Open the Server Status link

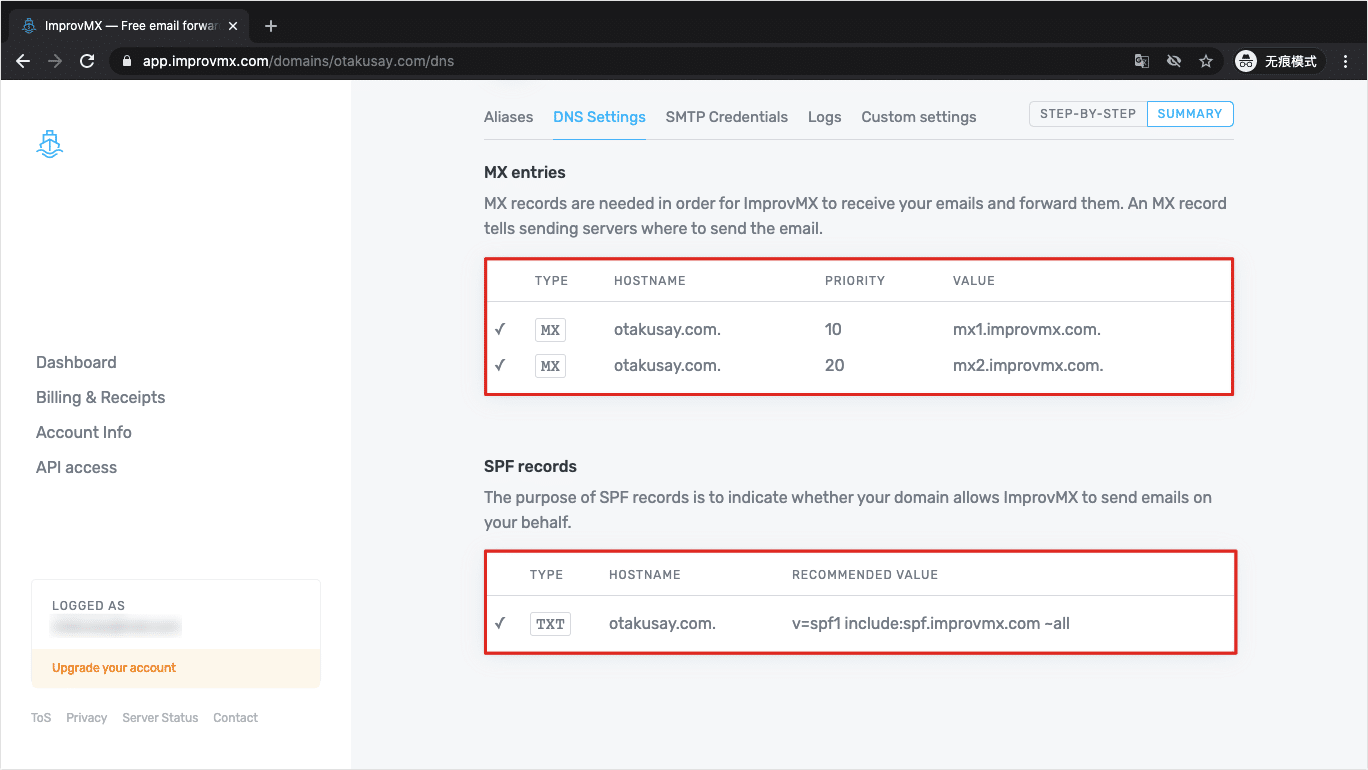(160, 718)
